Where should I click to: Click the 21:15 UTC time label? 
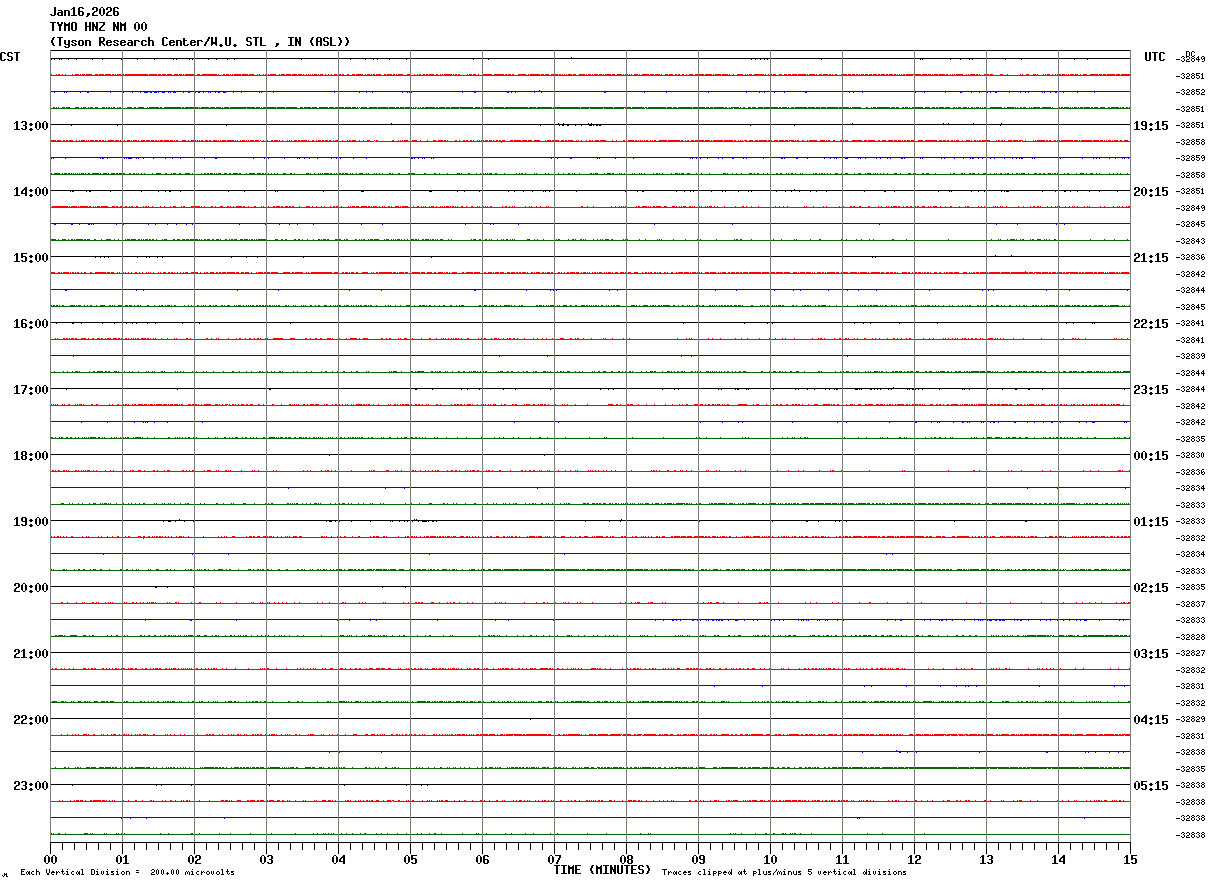pyautogui.click(x=1151, y=258)
